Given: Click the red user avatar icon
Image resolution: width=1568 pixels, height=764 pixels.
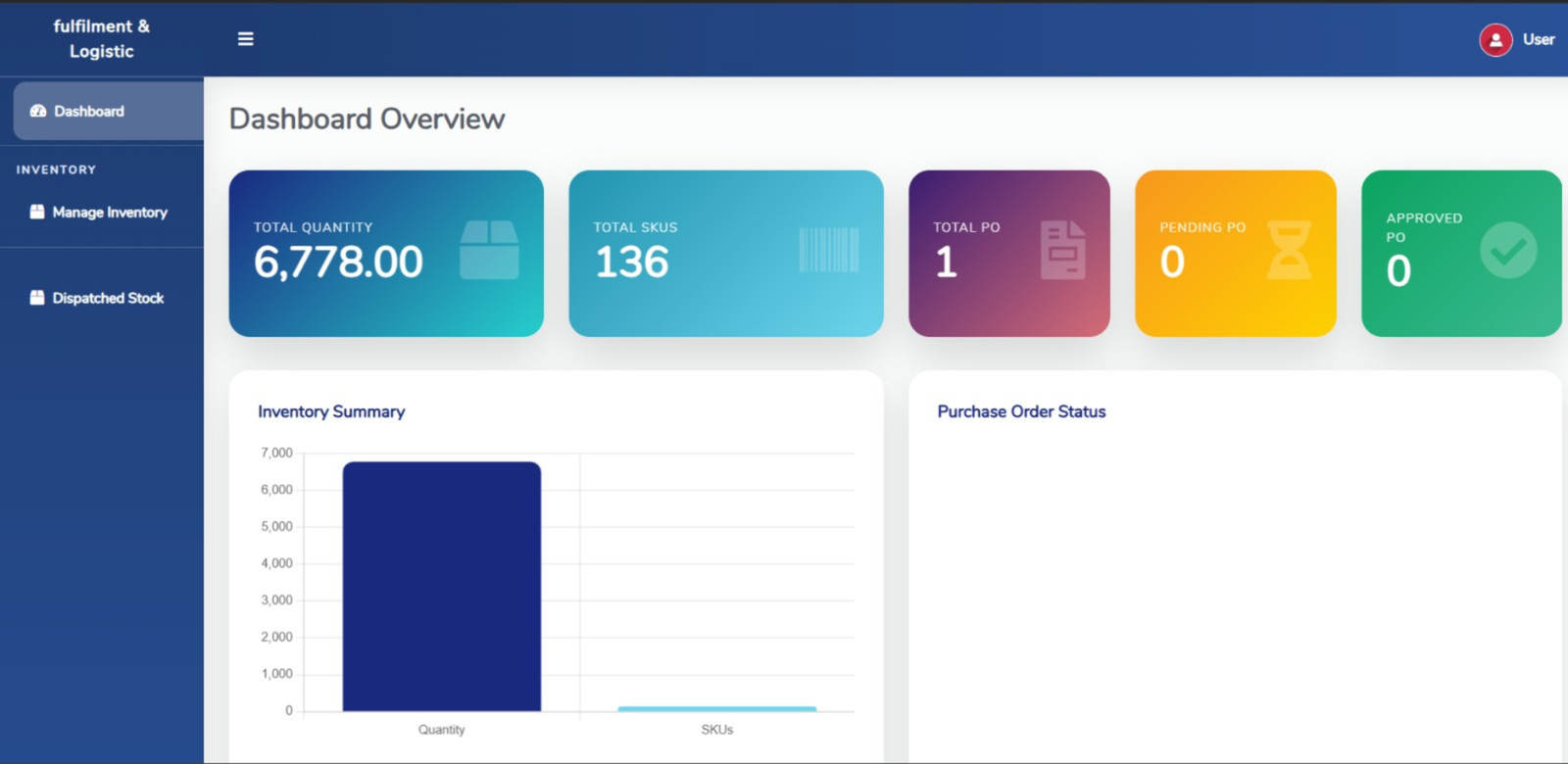Looking at the screenshot, I should coord(1494,40).
